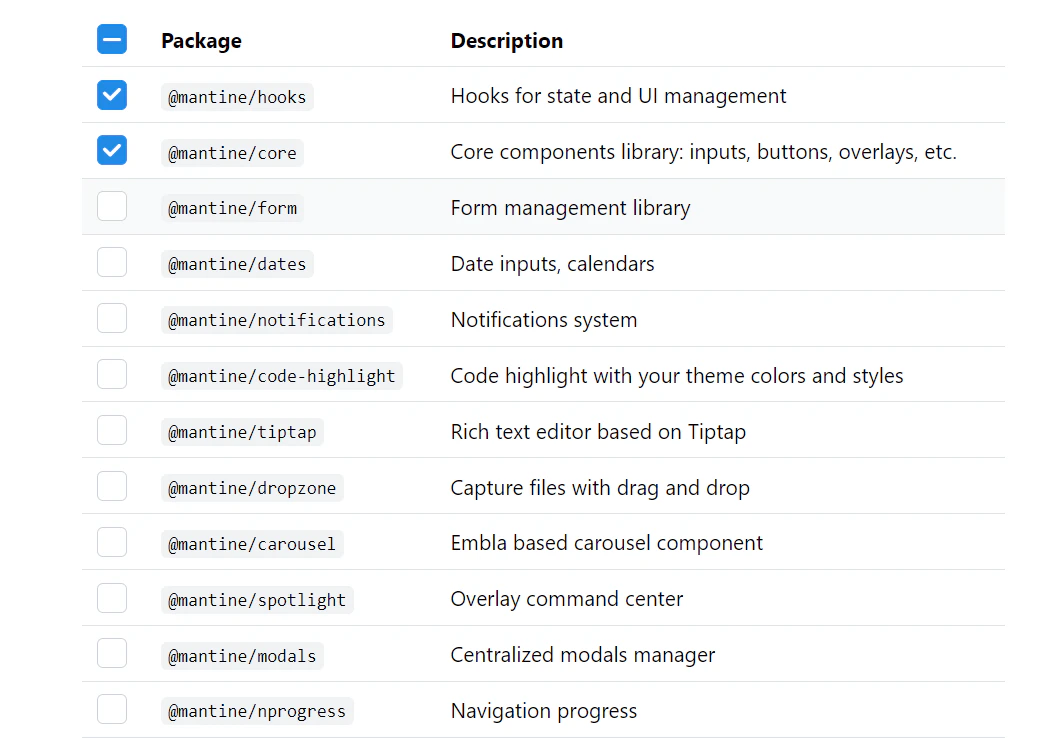
Task: Click the description Rich text editor based on Tiptap
Action: pyautogui.click(x=598, y=431)
